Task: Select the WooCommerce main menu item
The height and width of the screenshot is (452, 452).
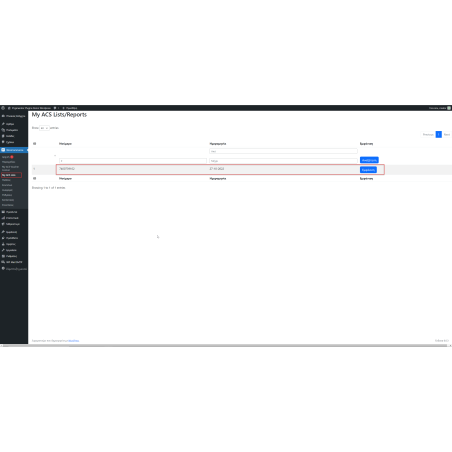Action: click(x=14, y=150)
